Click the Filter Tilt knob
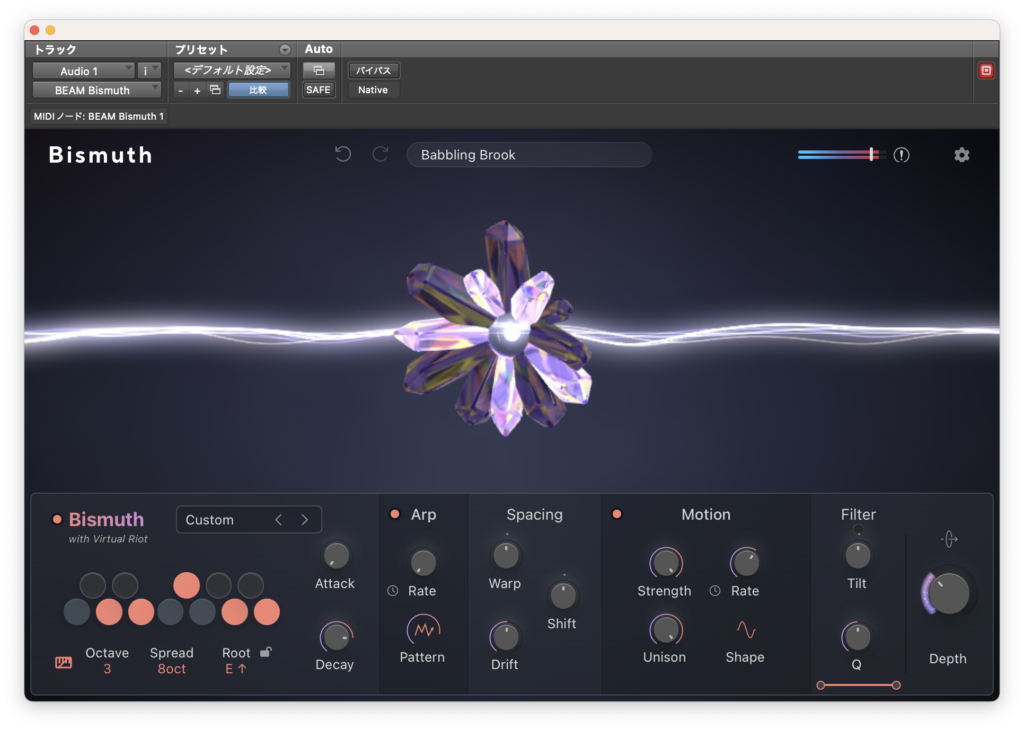The height and width of the screenshot is (730, 1024). click(x=857, y=556)
